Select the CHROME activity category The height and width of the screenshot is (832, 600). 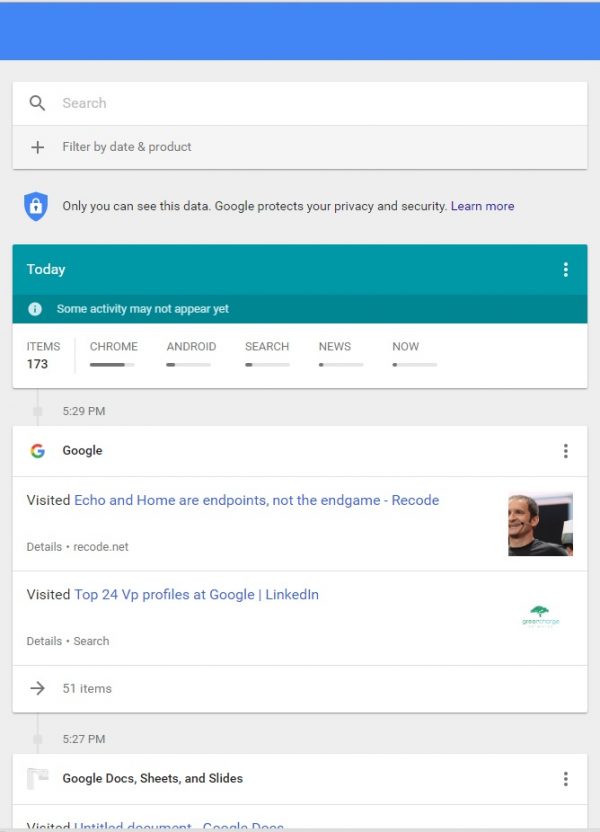tap(113, 354)
